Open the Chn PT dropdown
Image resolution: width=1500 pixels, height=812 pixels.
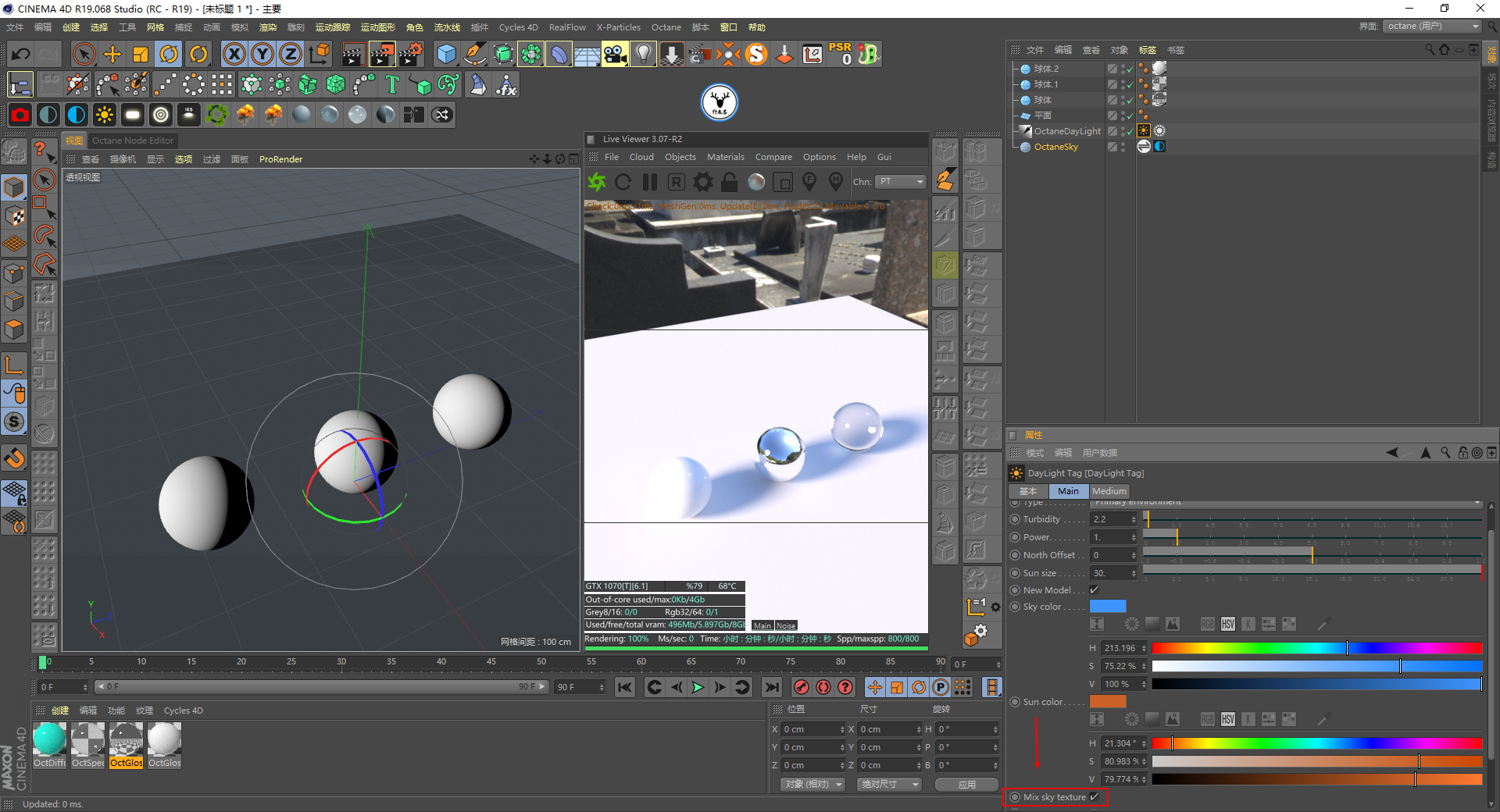(x=901, y=182)
